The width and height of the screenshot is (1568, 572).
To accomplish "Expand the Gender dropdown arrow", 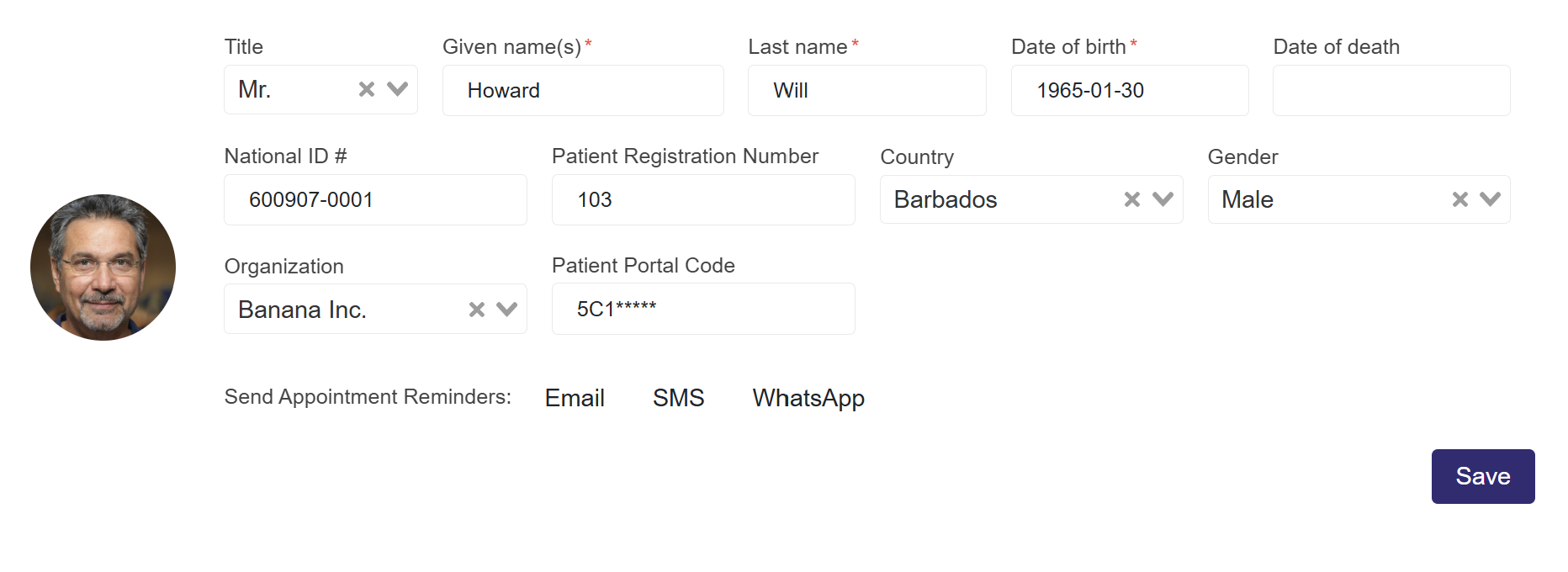I will point(1491,199).
